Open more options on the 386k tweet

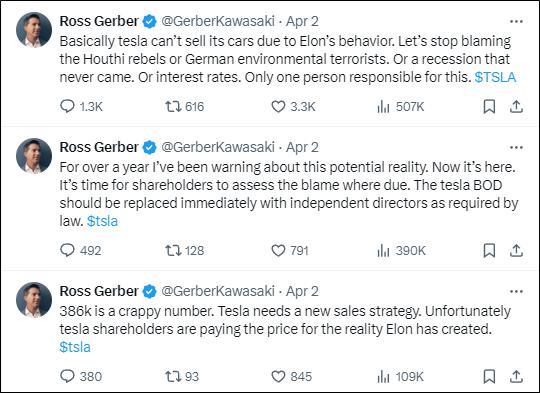(516, 291)
